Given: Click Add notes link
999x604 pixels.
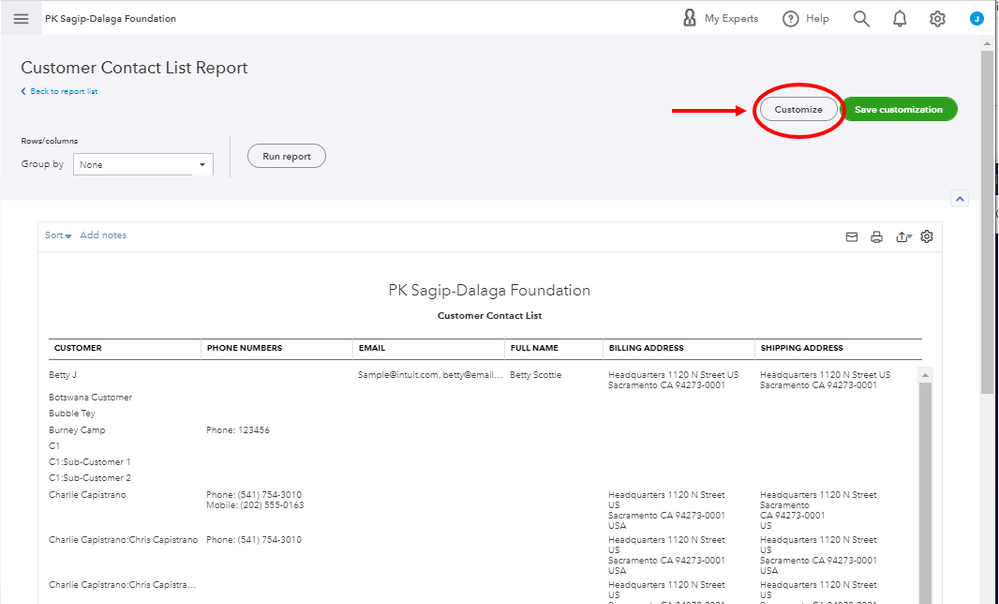Looking at the screenshot, I should (x=103, y=236).
